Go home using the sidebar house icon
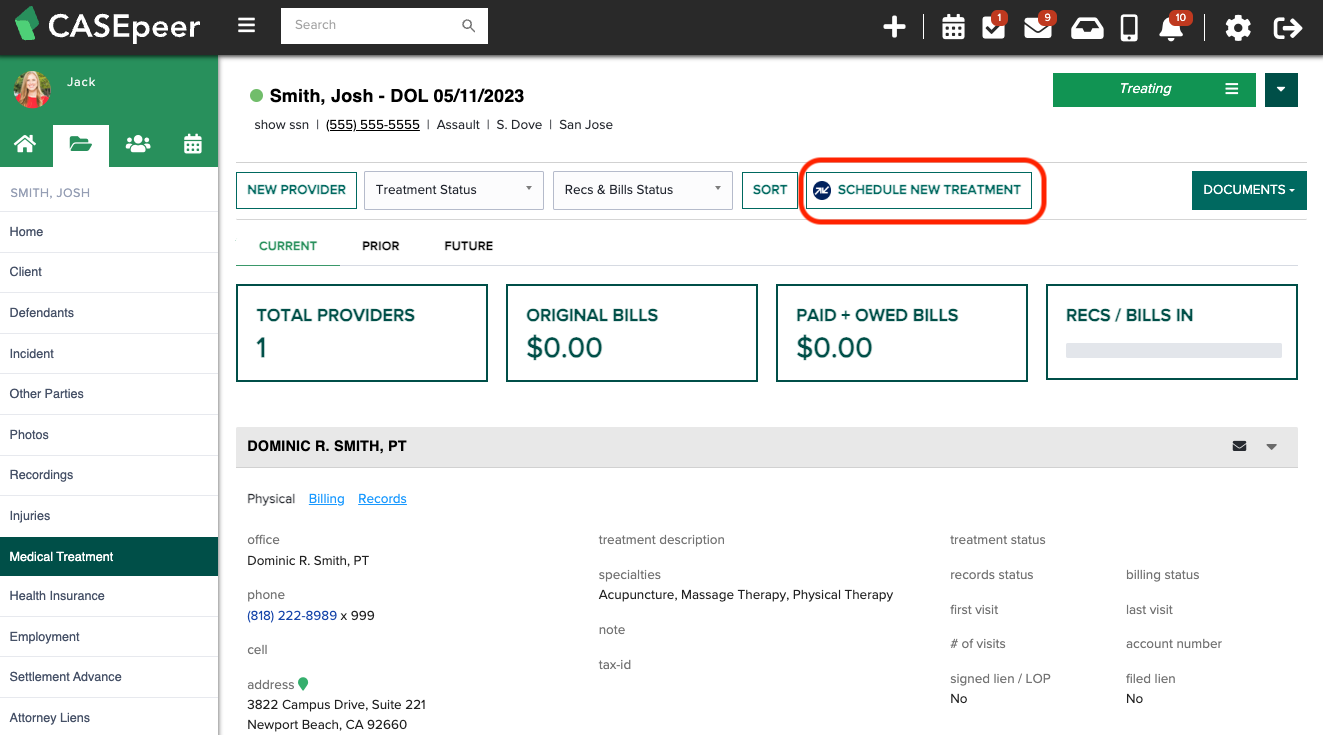1323x735 pixels. click(25, 144)
